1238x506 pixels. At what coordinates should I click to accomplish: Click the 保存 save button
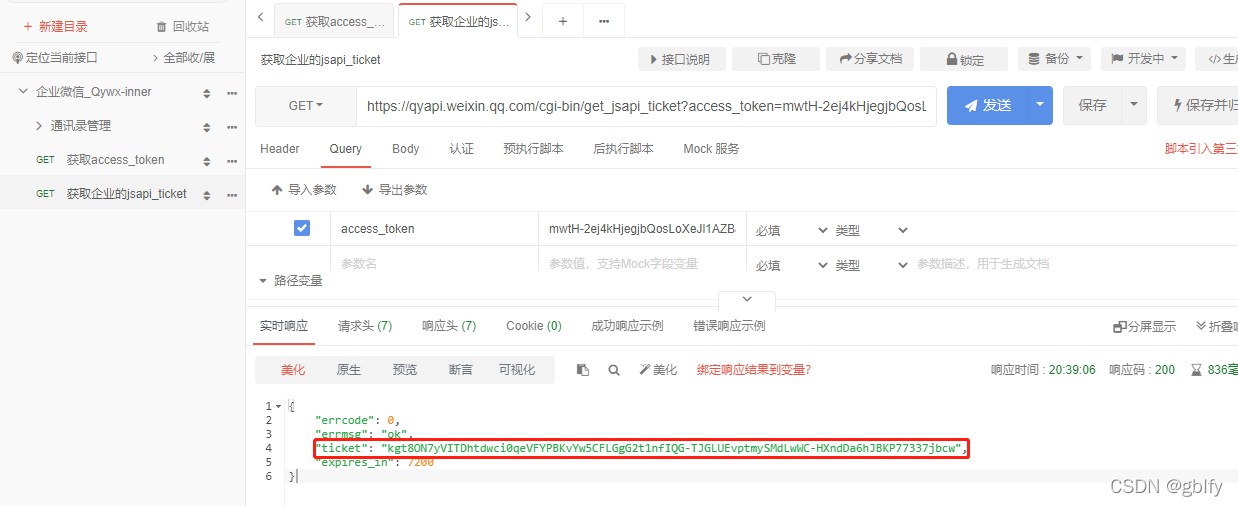[x=1092, y=105]
